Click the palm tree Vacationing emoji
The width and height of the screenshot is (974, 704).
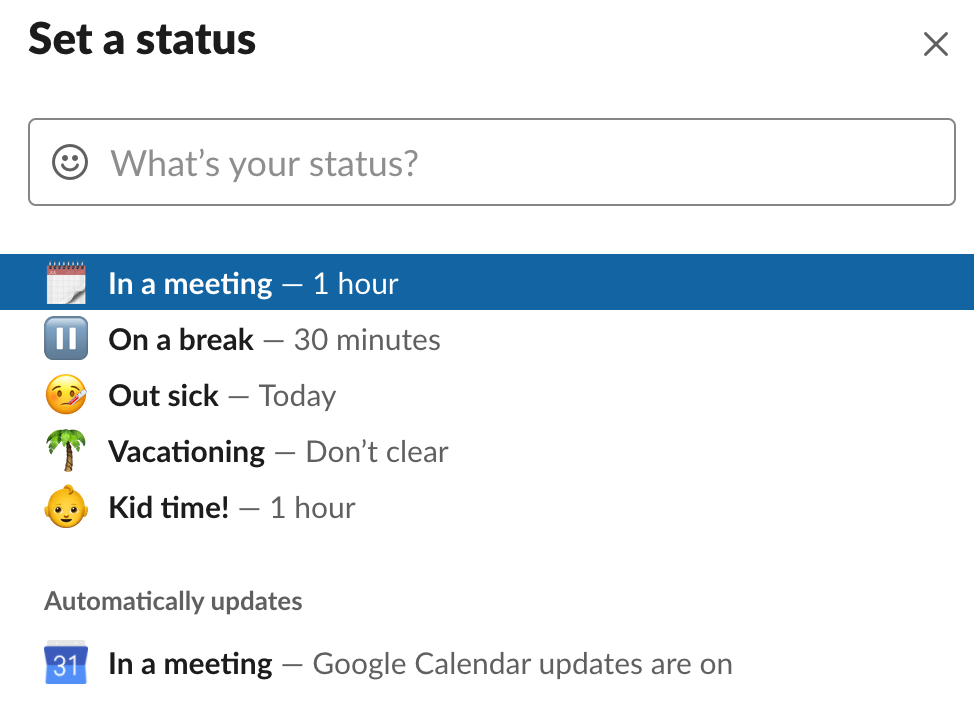(x=67, y=452)
